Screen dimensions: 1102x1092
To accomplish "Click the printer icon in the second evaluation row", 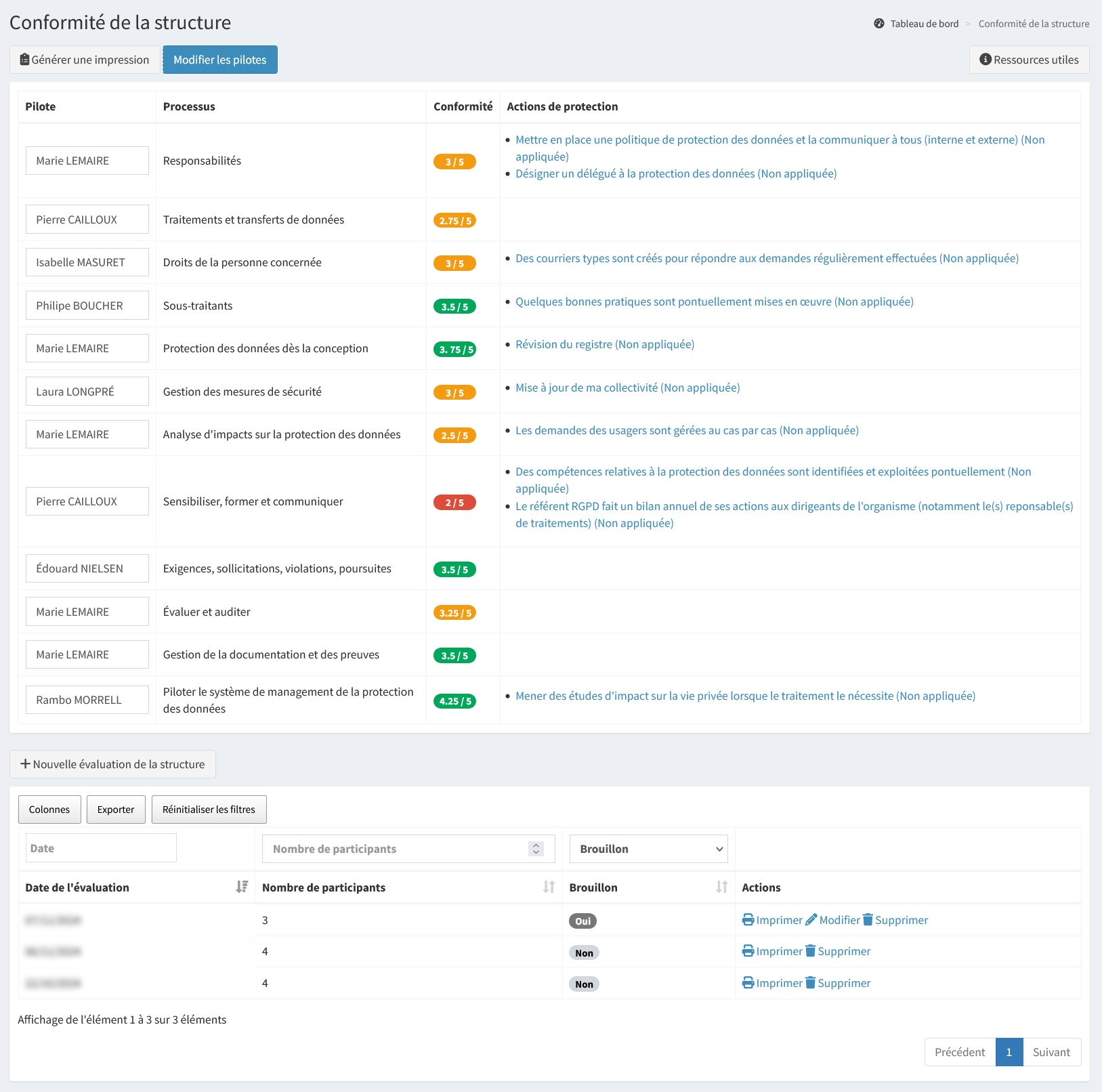I will pyautogui.click(x=748, y=951).
